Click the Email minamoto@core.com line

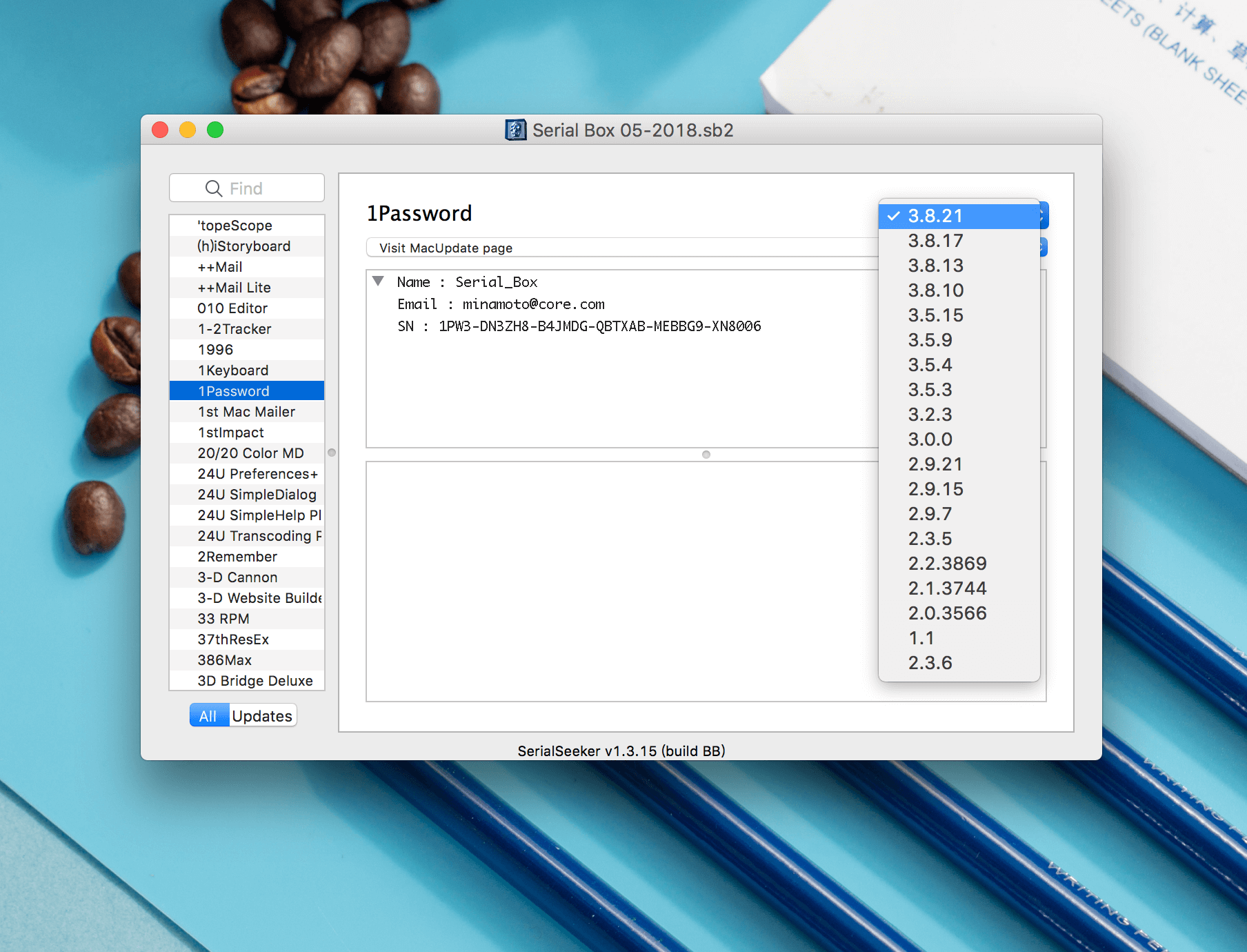coord(501,304)
